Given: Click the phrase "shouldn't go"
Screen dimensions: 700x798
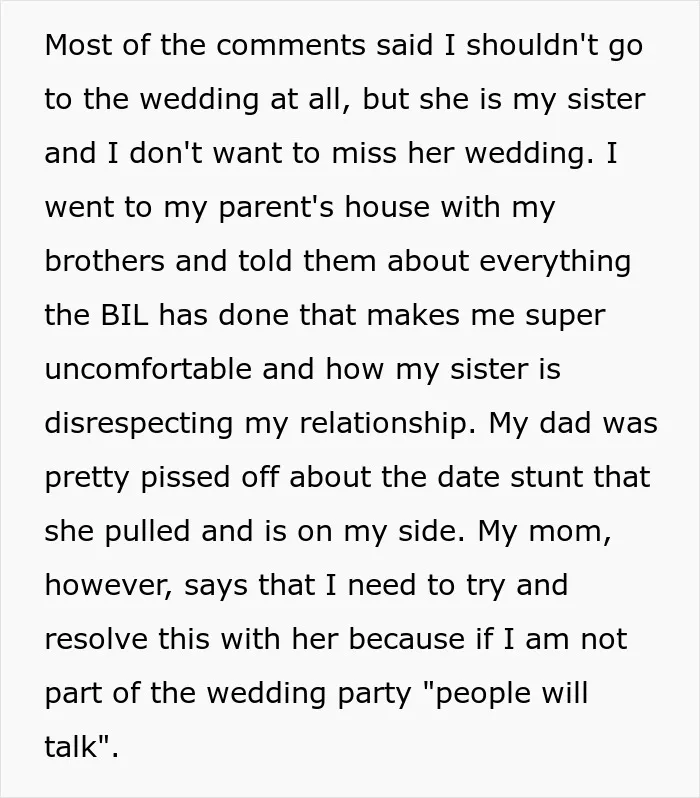Looking at the screenshot, I should pos(554,47).
